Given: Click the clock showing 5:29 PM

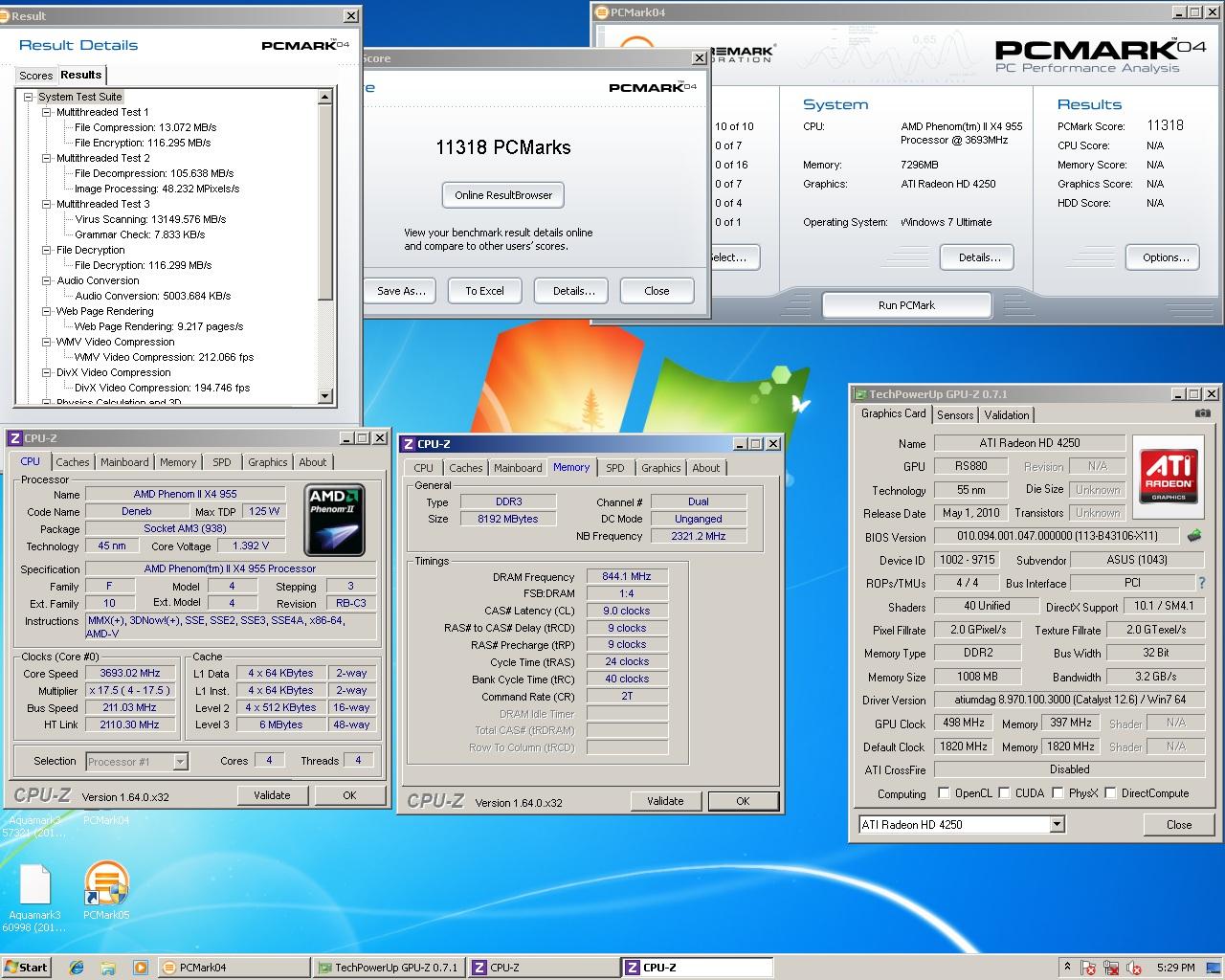Looking at the screenshot, I should 1176,968.
